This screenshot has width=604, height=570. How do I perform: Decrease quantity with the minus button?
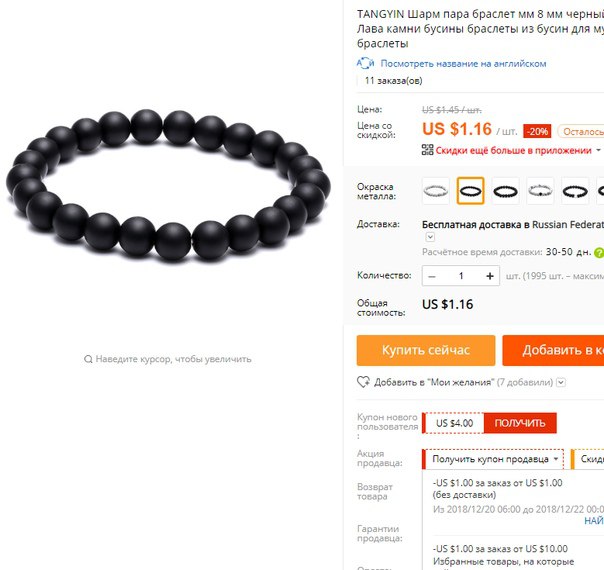[x=432, y=276]
